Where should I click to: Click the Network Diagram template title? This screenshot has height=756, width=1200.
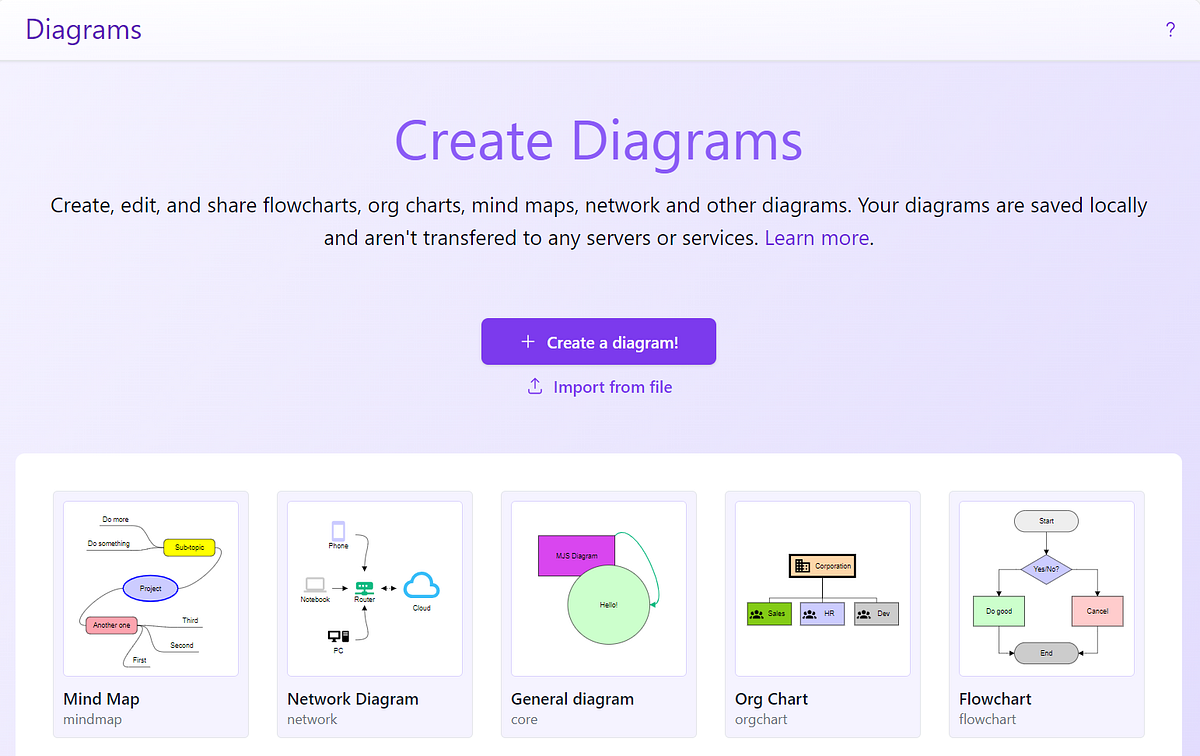tap(352, 699)
